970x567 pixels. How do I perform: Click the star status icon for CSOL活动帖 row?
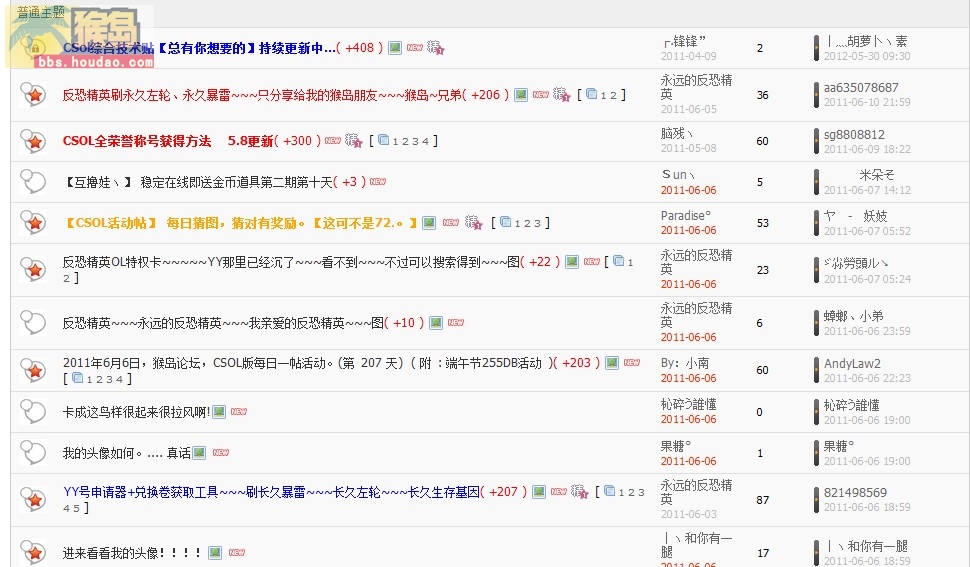[x=33, y=223]
